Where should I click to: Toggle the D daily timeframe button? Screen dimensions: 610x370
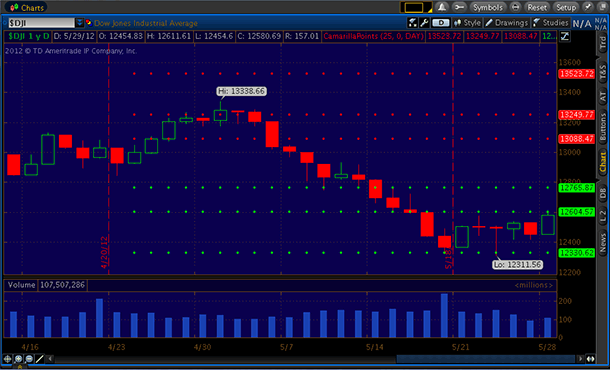tap(441, 23)
